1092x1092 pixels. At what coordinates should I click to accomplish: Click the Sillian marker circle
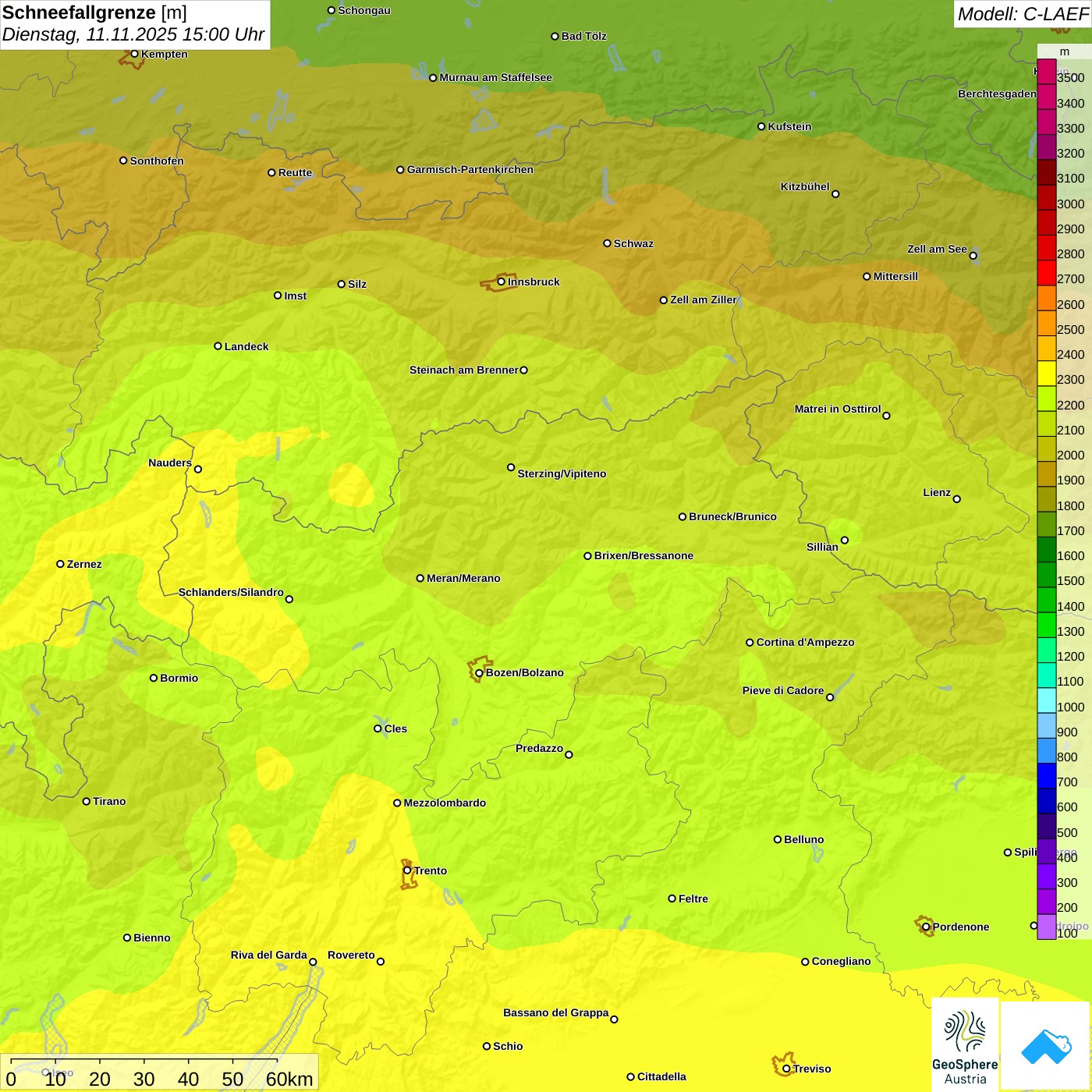tap(845, 540)
